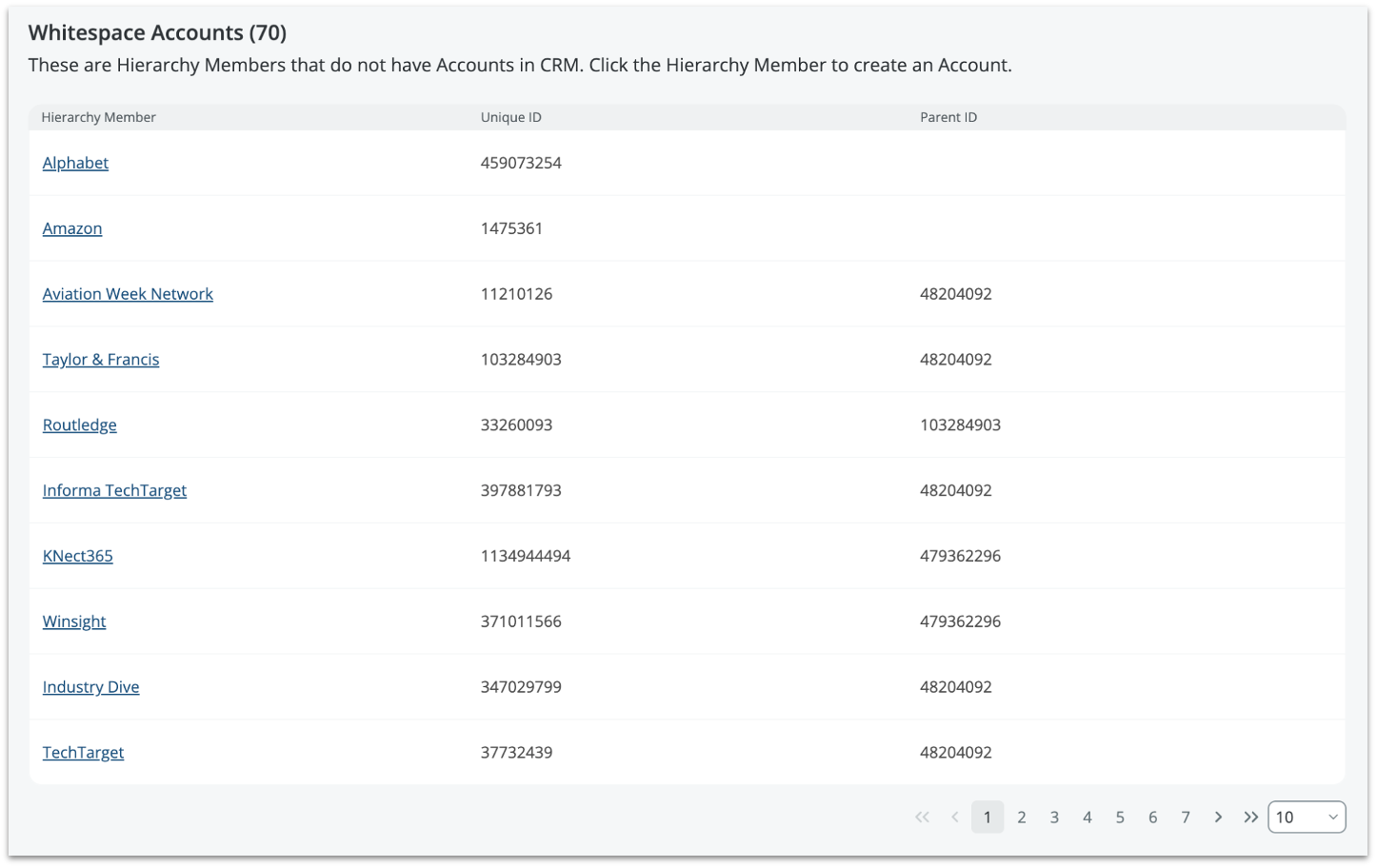The width and height of the screenshot is (1377, 868).
Task: Open page 6 of results
Action: 1152,817
